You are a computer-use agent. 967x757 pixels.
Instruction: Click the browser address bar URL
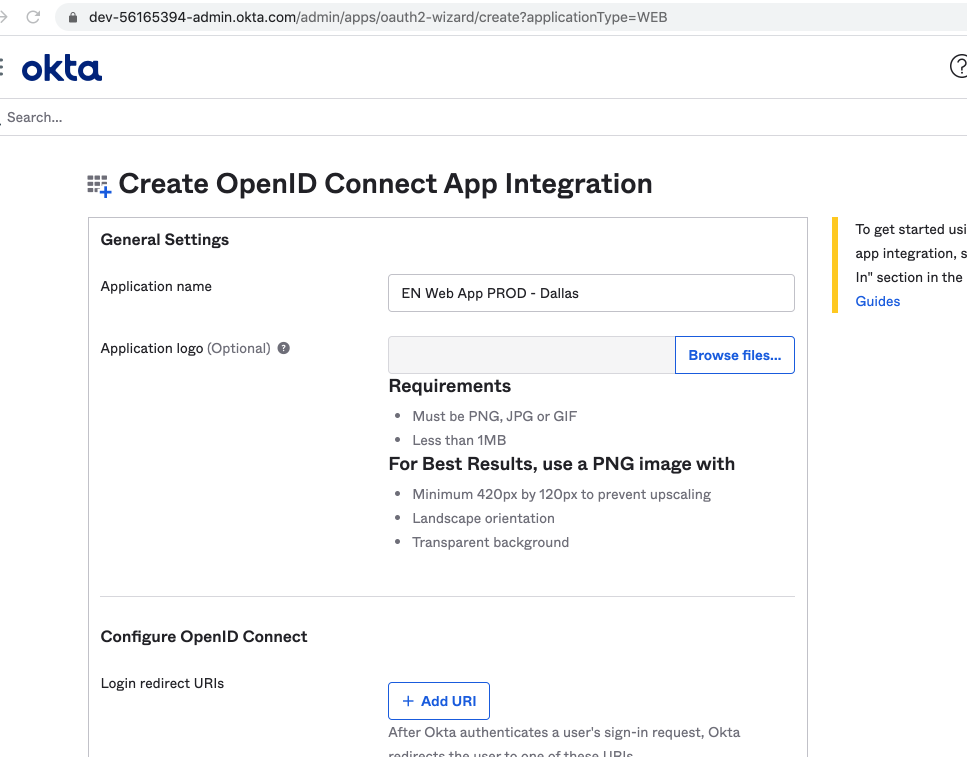coord(378,18)
